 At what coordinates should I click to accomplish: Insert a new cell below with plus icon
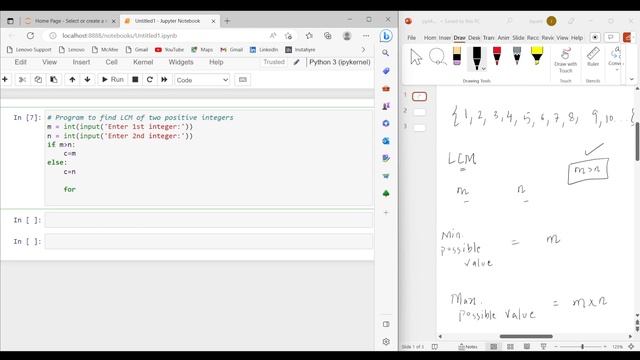(5, 80)
